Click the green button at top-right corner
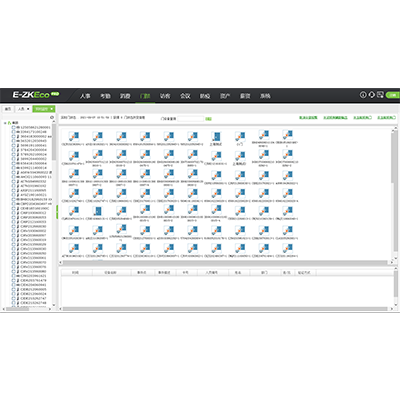400x400 pixels. coord(393,95)
